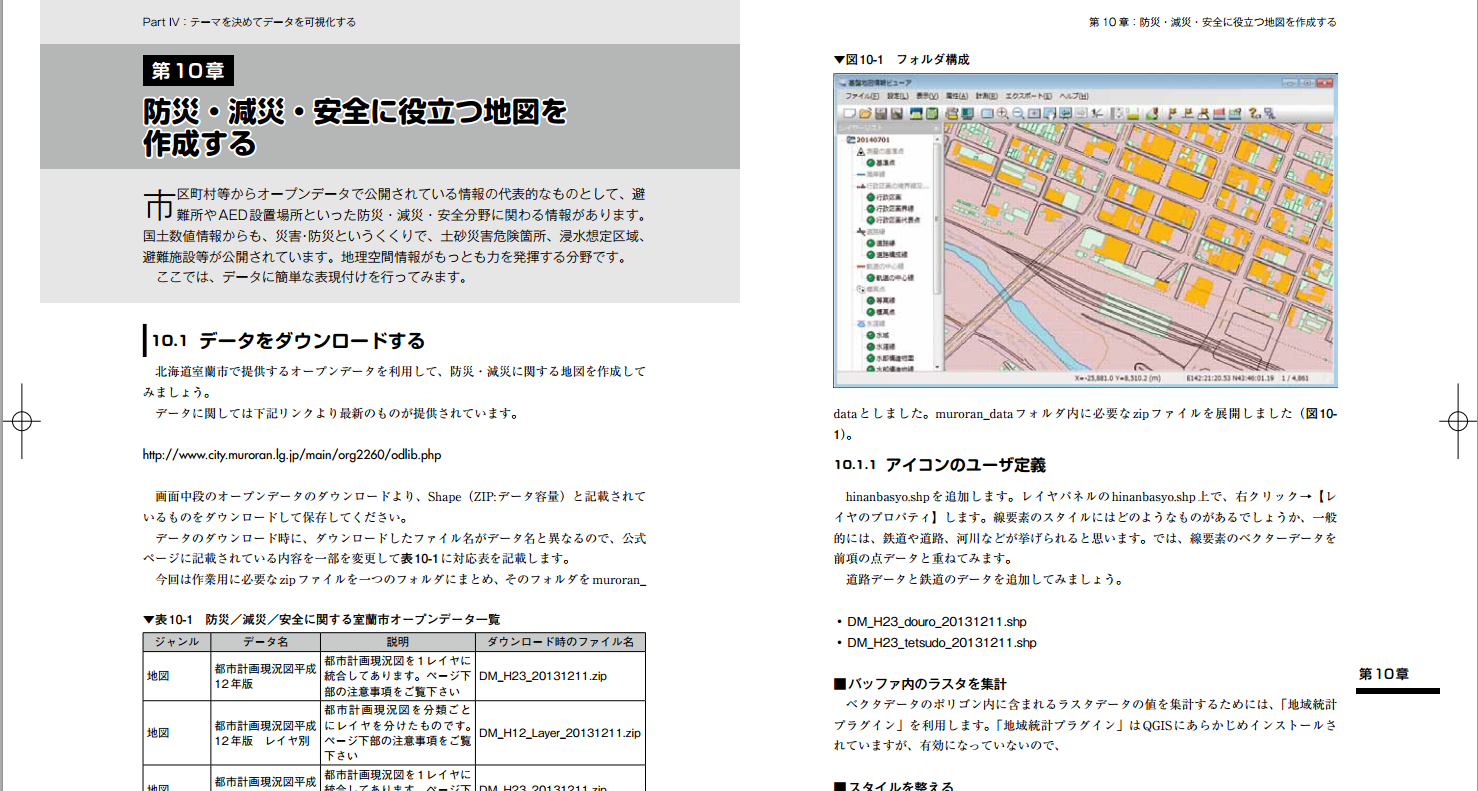Click the 第10章 chapter tab in right margin
This screenshot has width=1478, height=791.
(x=1383, y=674)
